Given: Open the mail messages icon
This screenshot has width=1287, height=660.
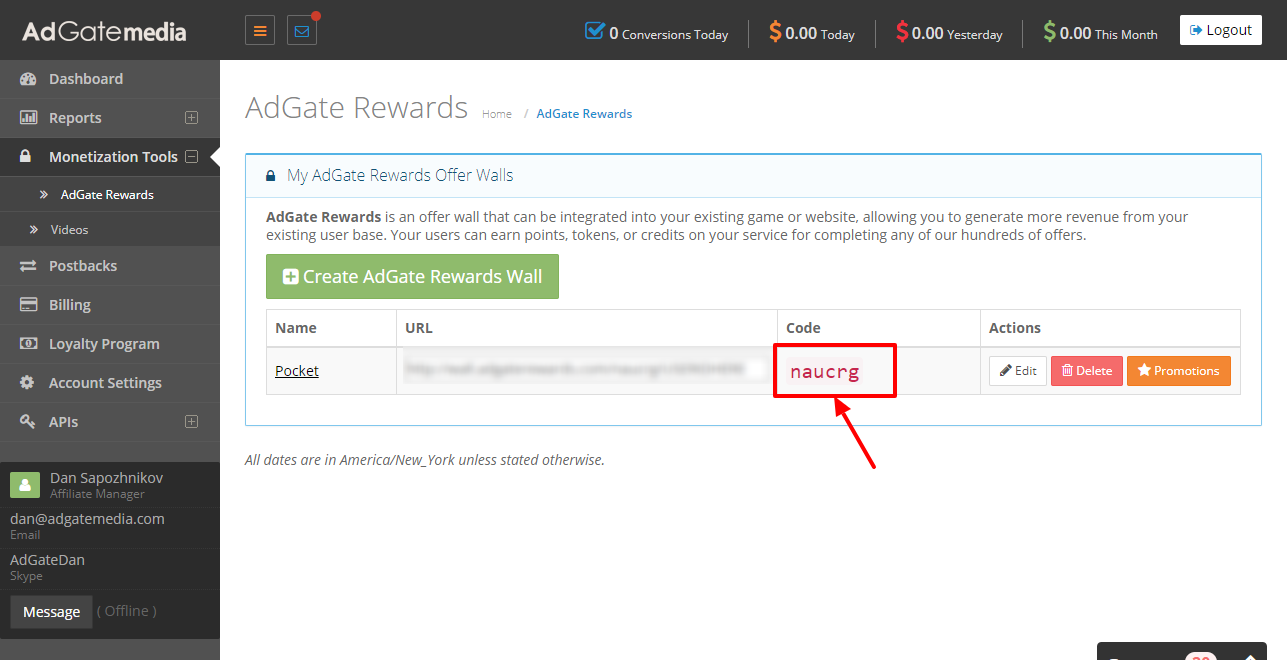Looking at the screenshot, I should pyautogui.click(x=302, y=31).
